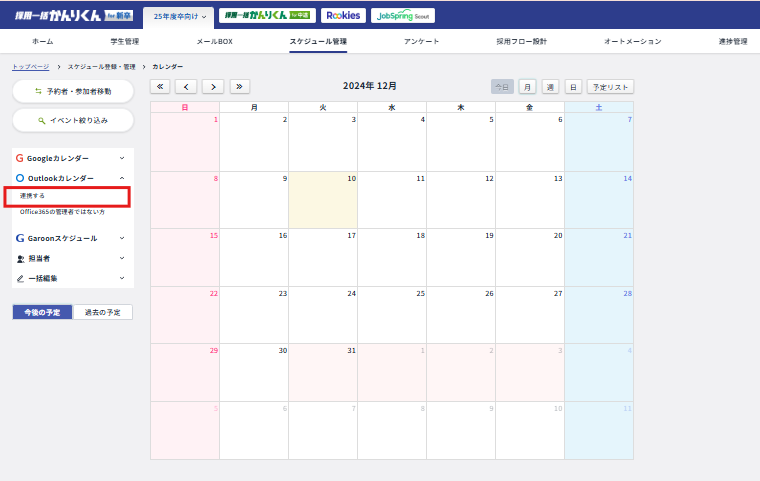760x481 pixels.
Task: Select the December 10 calendar cell
Action: coord(322,198)
